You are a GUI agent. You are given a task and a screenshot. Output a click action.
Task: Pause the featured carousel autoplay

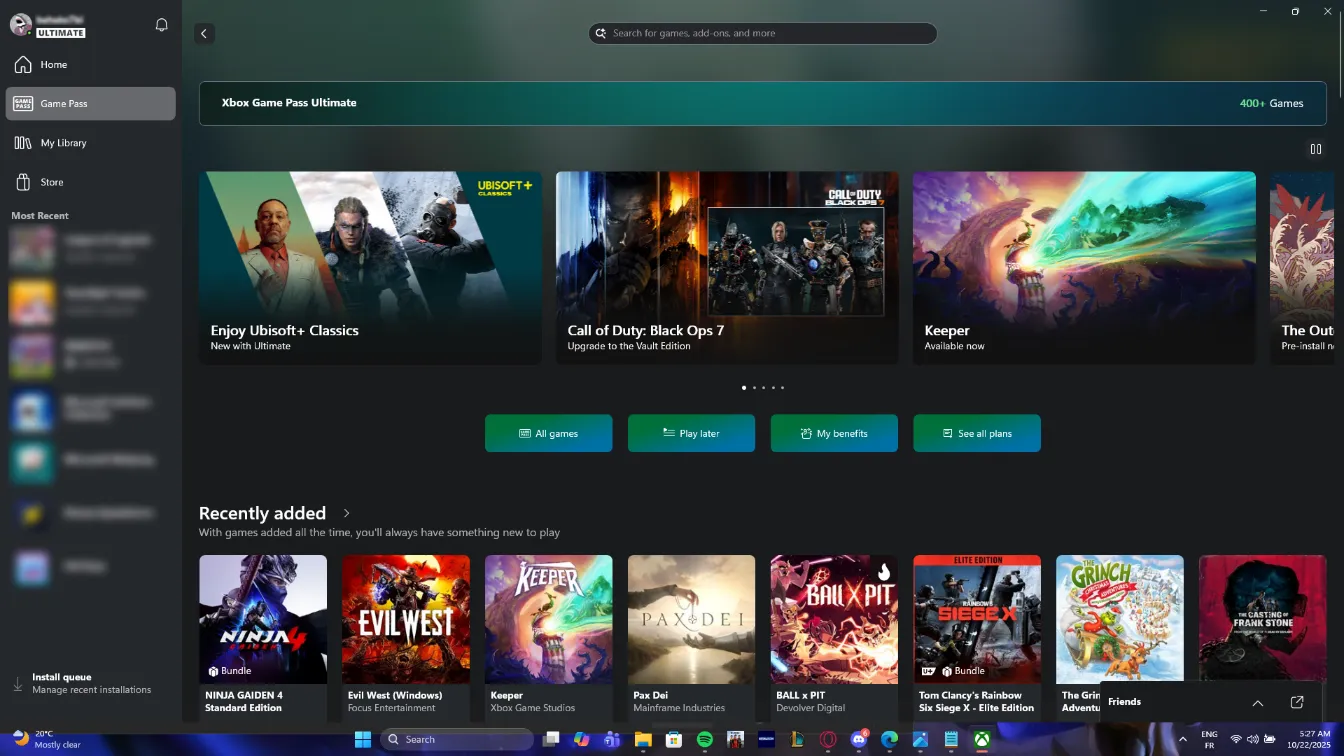(1316, 149)
